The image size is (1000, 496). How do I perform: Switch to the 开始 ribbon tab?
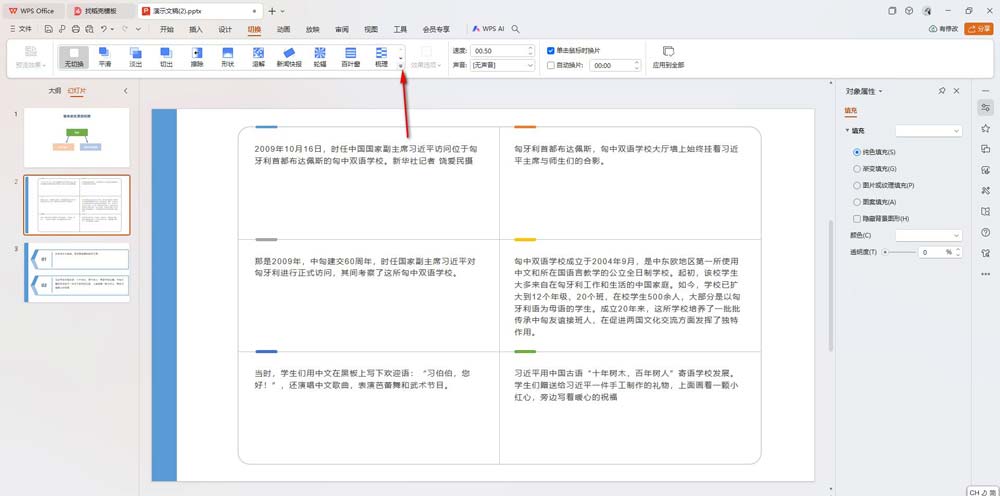(166, 29)
